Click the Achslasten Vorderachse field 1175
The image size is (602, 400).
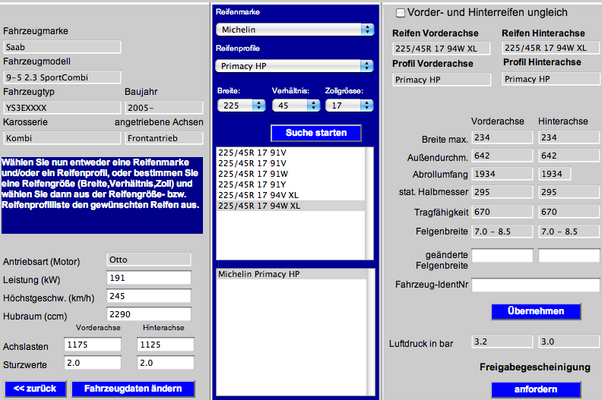(93, 345)
